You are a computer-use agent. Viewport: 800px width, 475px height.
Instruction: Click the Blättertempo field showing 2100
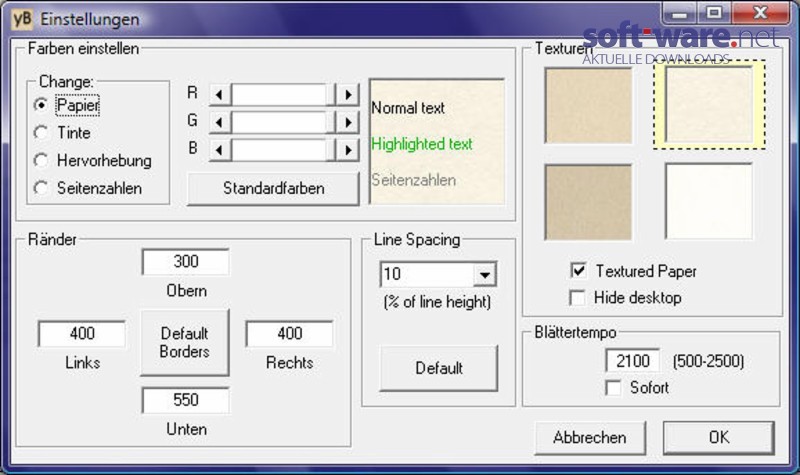pyautogui.click(x=633, y=361)
